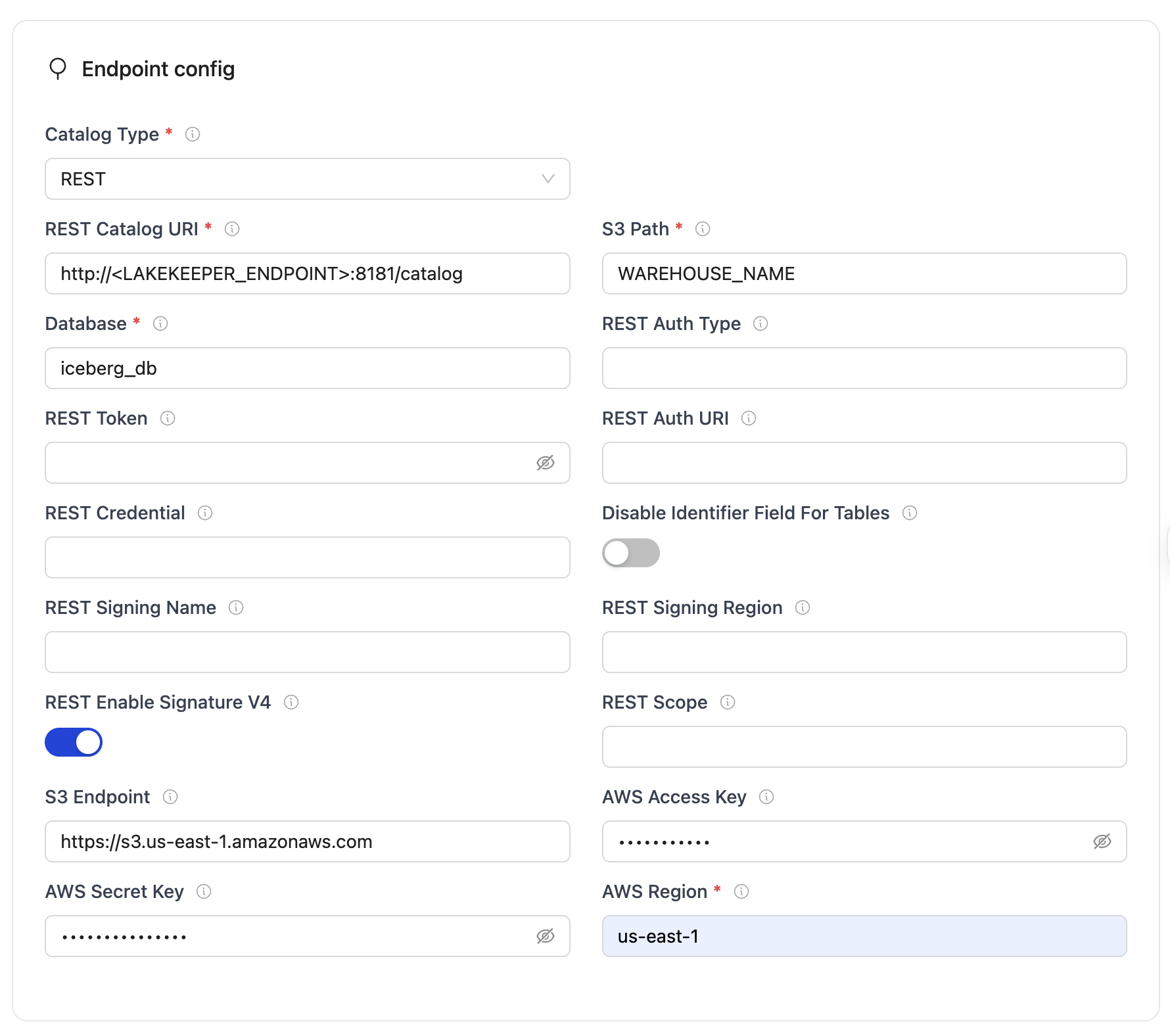
Task: Click the empty REST Scope input field
Action: tap(864, 747)
